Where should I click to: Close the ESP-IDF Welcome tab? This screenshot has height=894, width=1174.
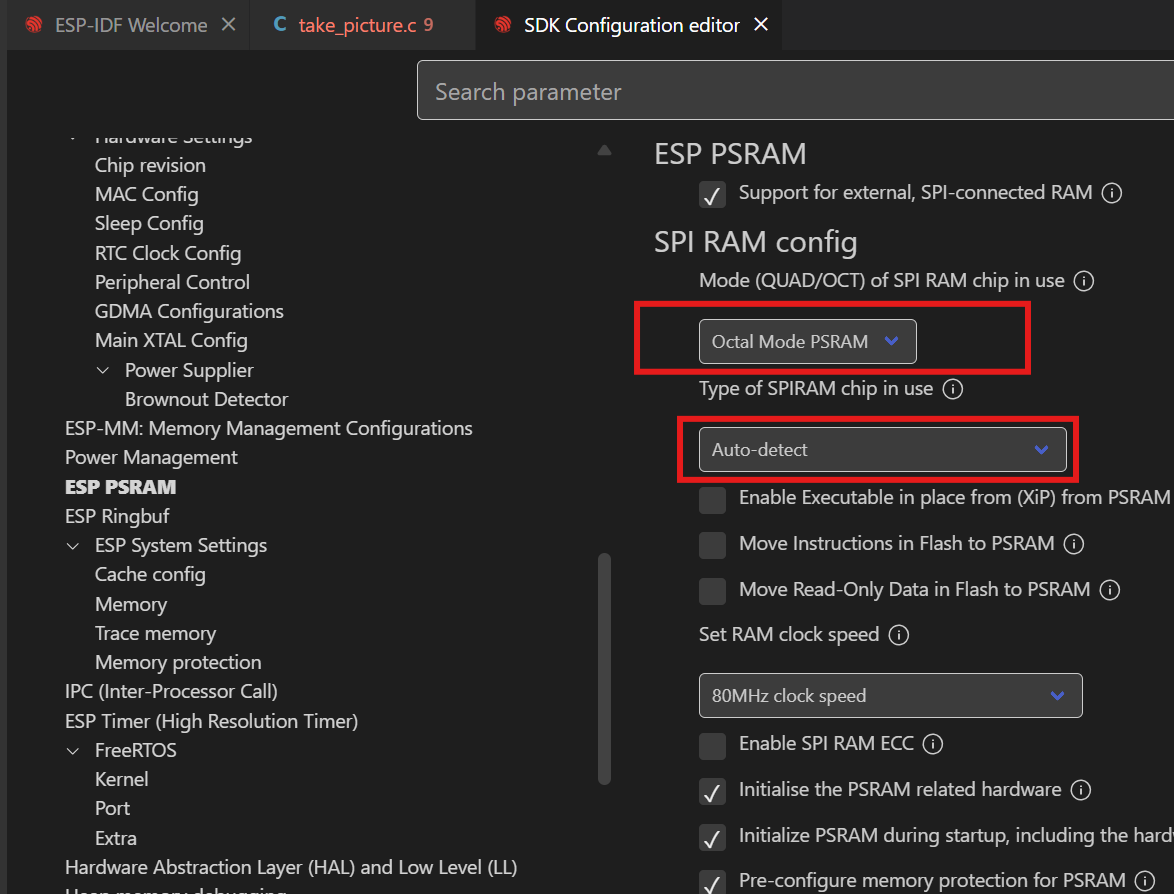229,25
